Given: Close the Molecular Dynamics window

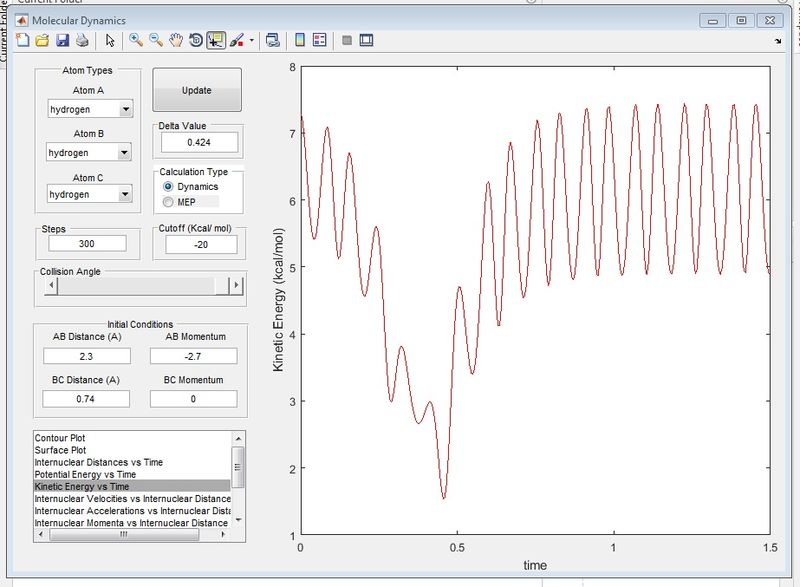Looking at the screenshot, I should [x=770, y=20].
